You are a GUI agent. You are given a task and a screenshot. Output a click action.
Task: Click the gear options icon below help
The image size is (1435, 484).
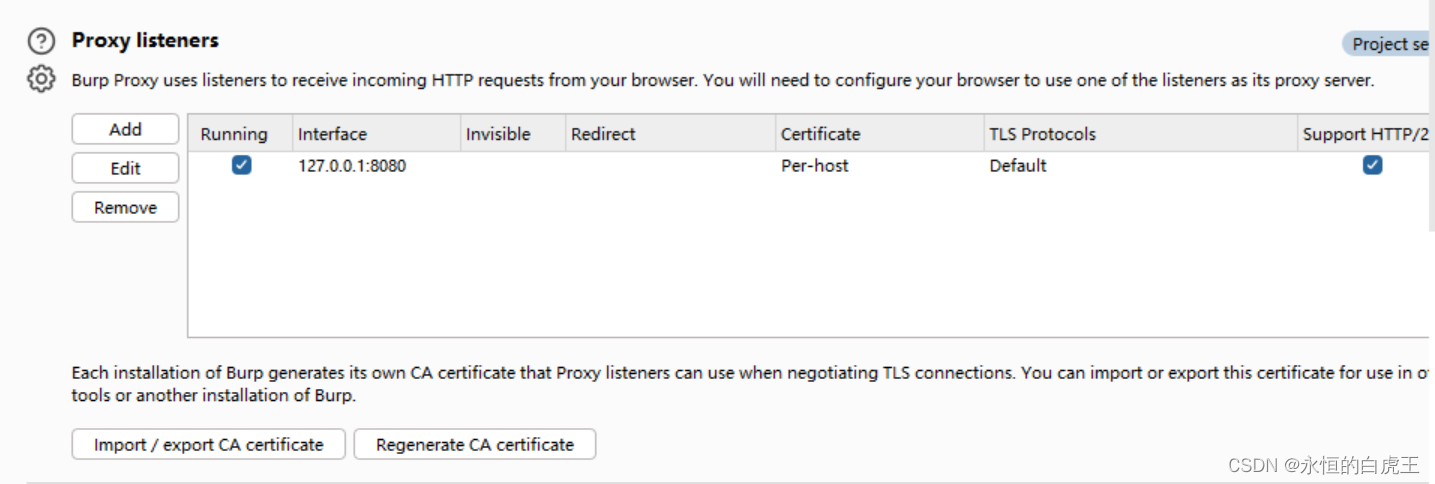coord(41,79)
